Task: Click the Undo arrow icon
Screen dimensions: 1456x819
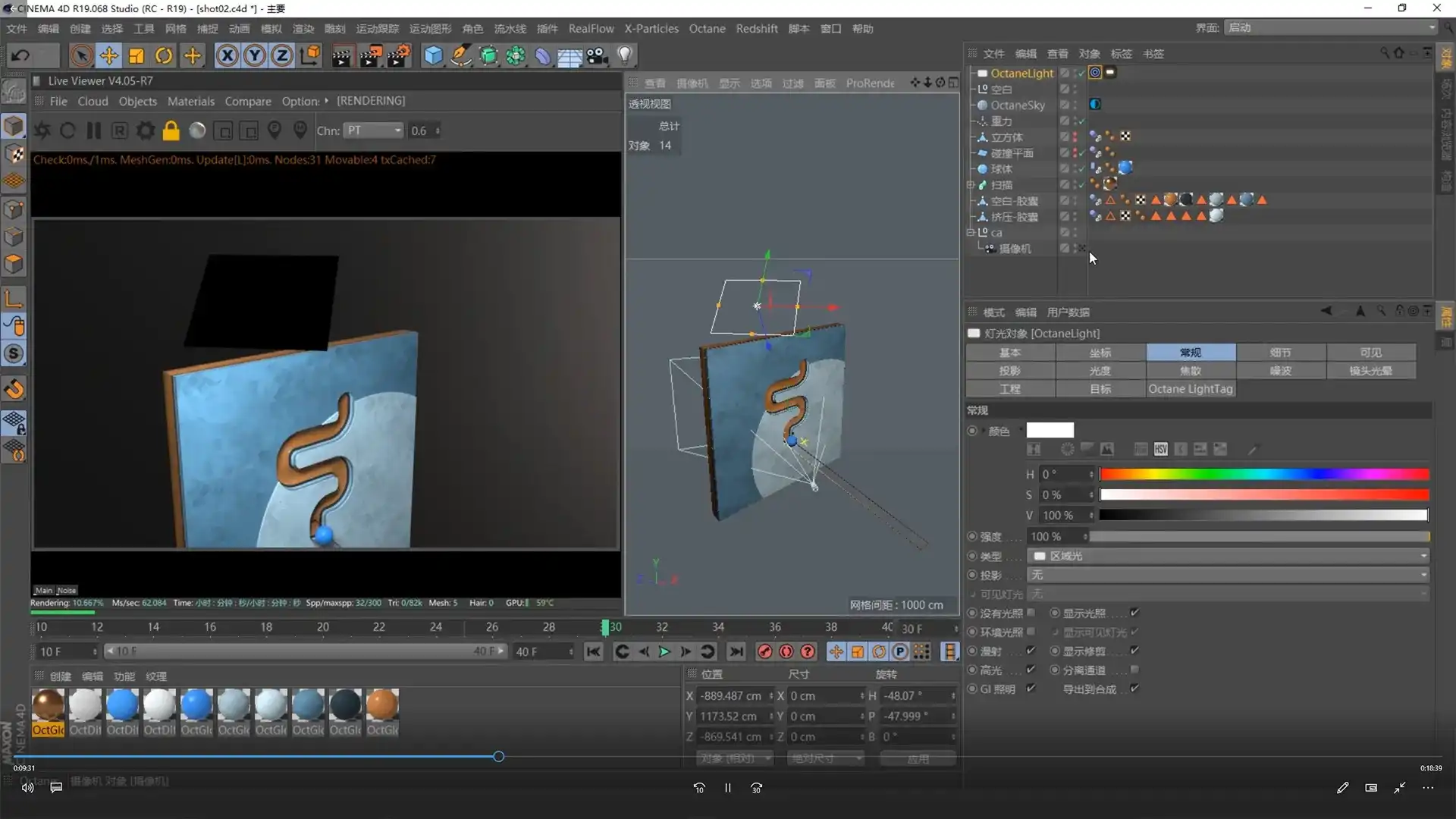Action: click(x=20, y=55)
